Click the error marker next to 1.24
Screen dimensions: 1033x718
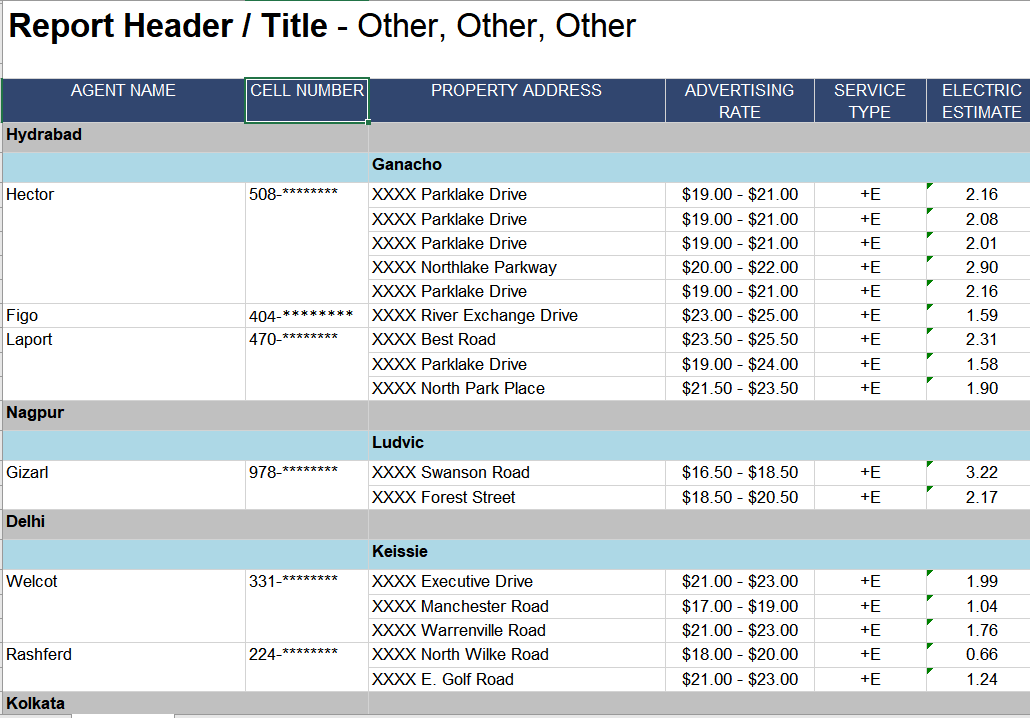tap(931, 672)
